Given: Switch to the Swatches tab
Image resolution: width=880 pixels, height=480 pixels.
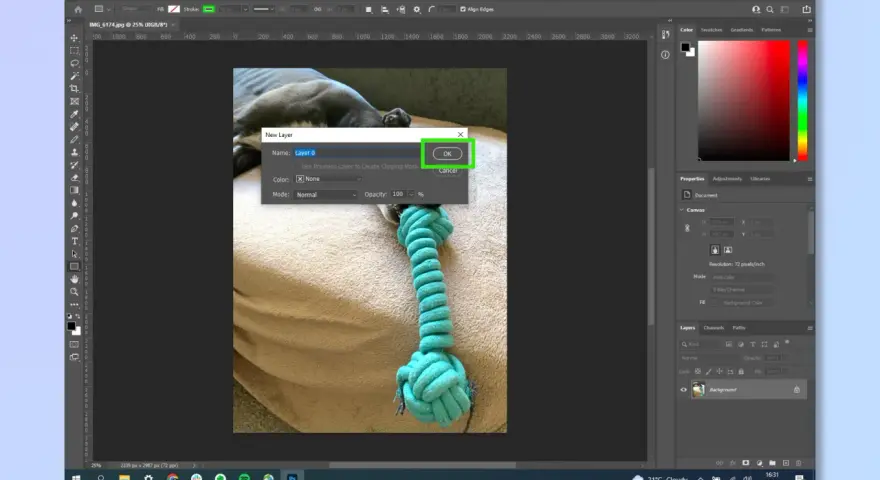Looking at the screenshot, I should tap(711, 30).
